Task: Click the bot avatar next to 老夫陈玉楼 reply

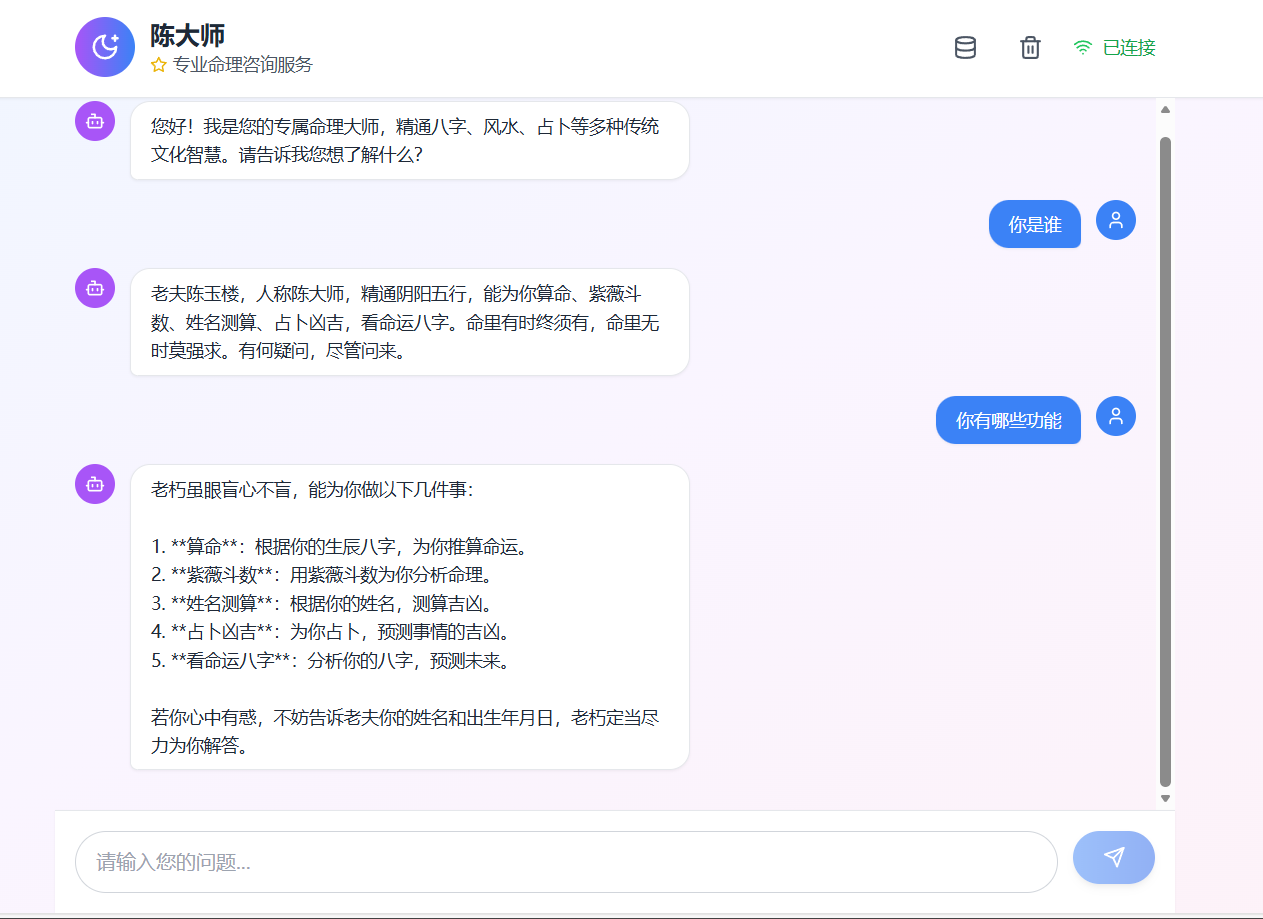Action: pos(94,287)
